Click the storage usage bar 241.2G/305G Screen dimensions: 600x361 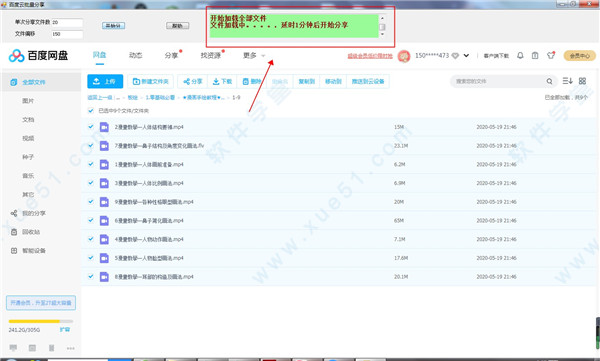(41, 321)
